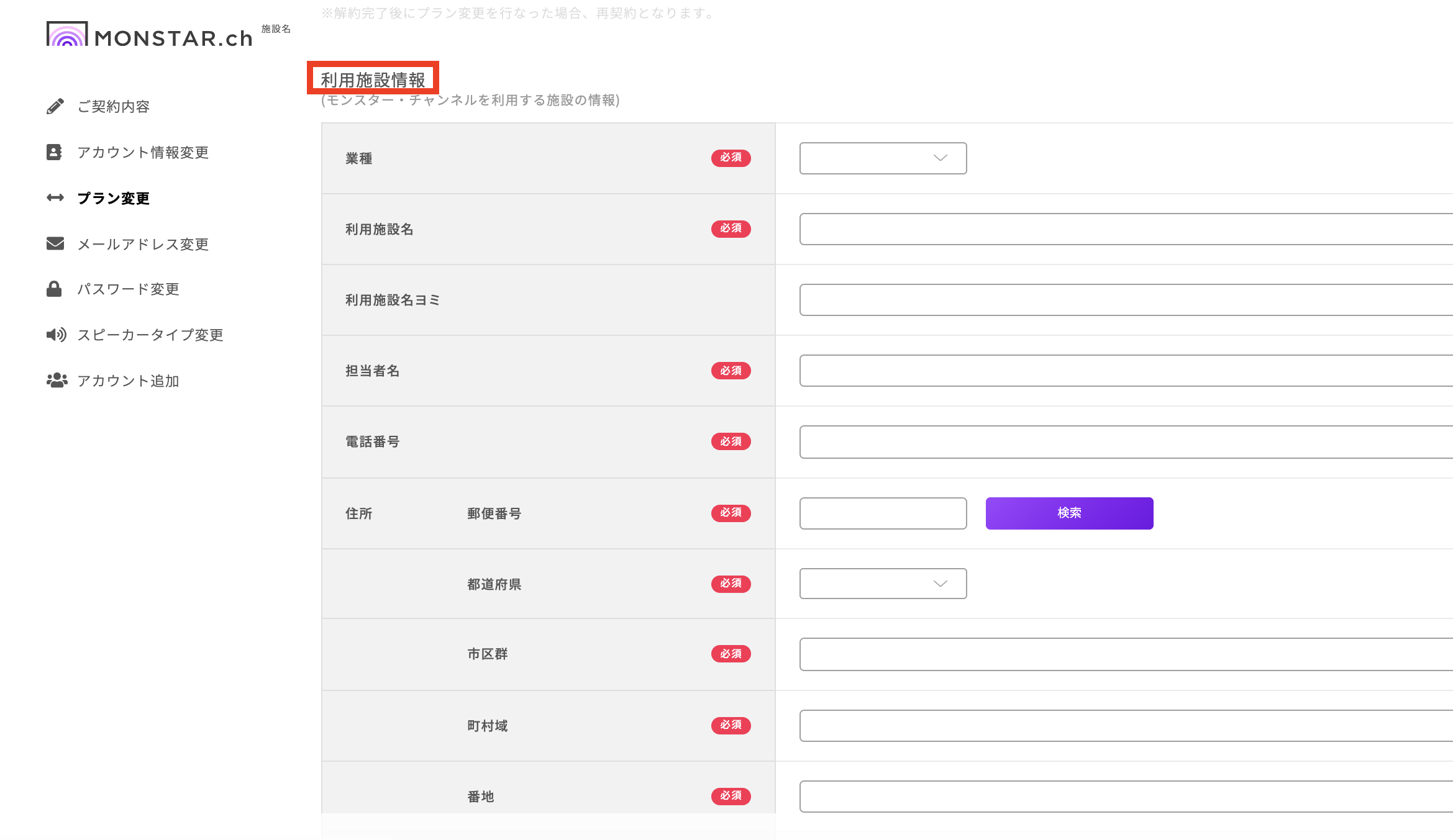Open the 業種 dropdown
Image resolution: width=1453 pixels, height=840 pixels.
883,158
